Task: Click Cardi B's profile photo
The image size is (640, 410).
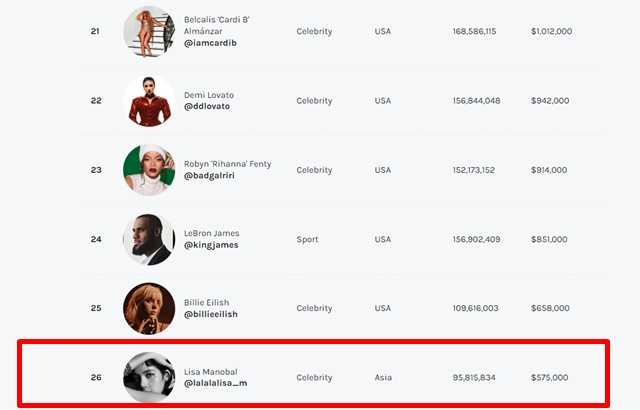Action: coord(149,32)
